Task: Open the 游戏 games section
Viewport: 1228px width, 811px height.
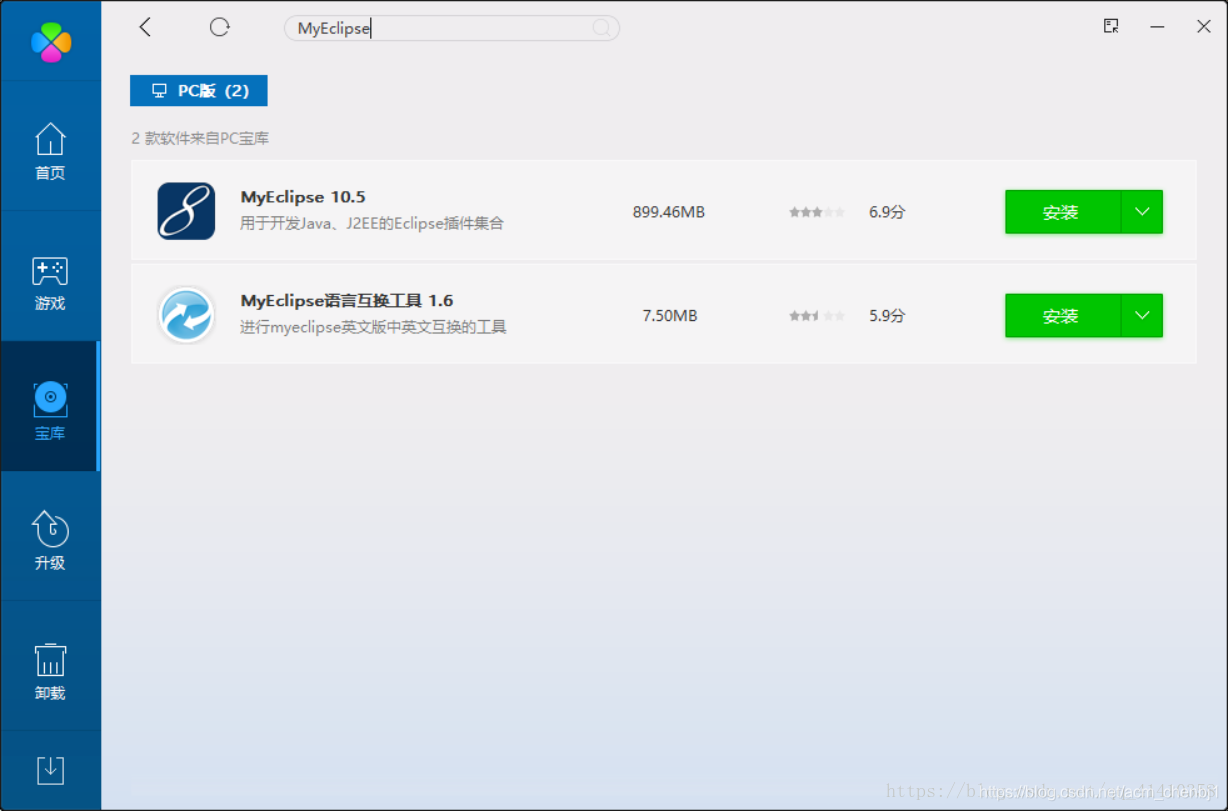Action: [x=50, y=283]
